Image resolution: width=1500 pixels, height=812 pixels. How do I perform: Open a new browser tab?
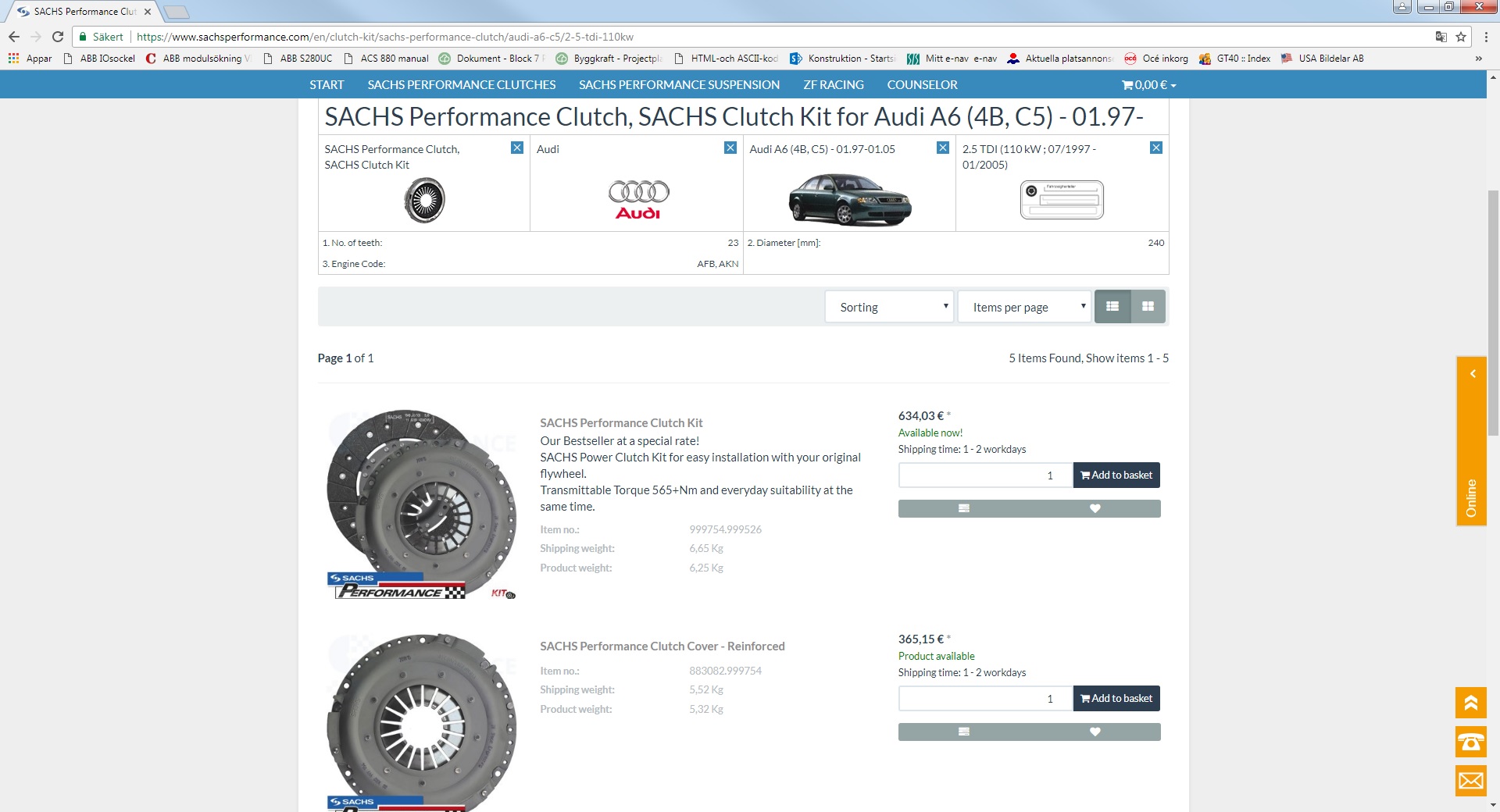point(177,12)
